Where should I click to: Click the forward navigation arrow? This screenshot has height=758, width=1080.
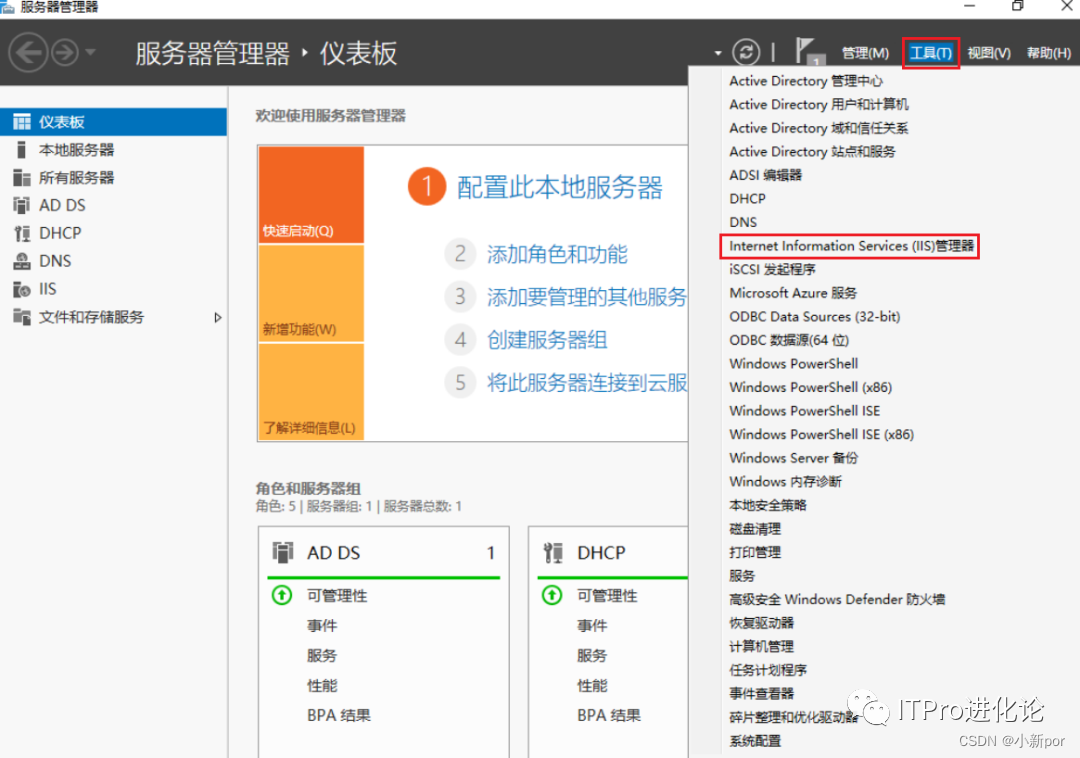point(65,52)
